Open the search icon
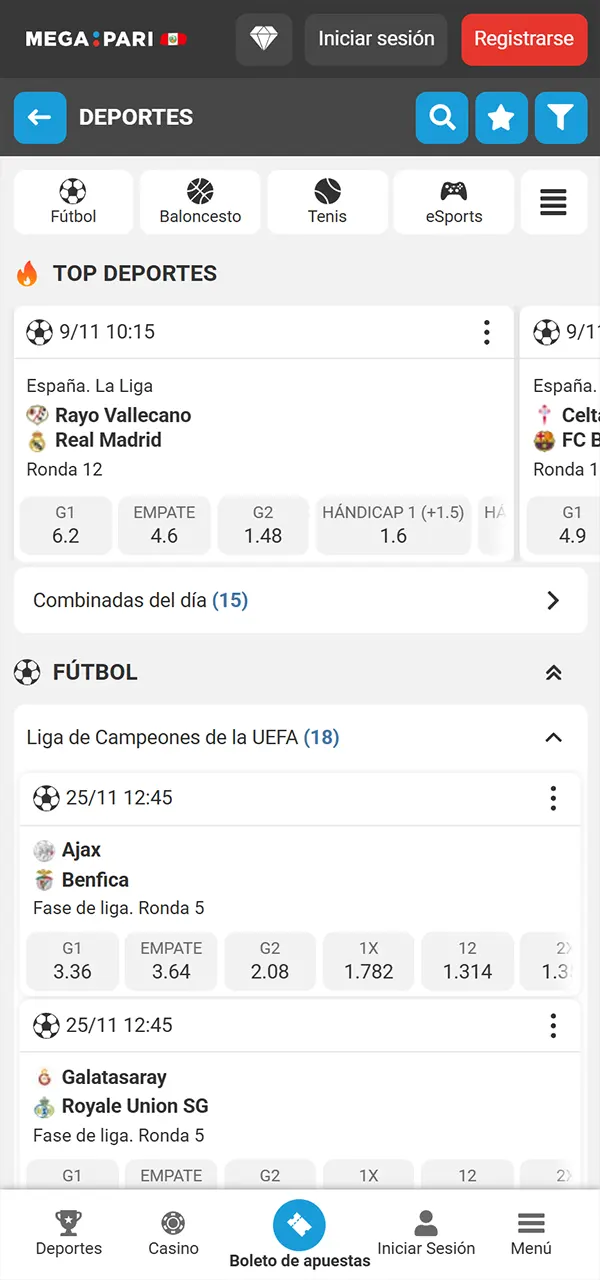 coord(441,117)
